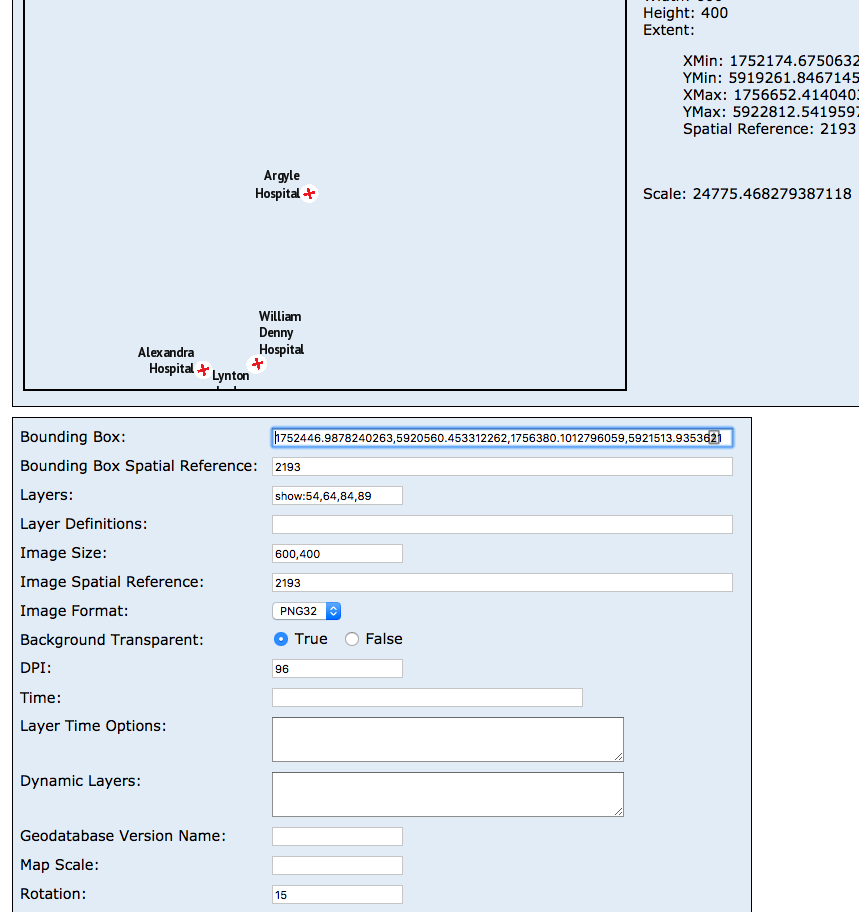Click the Geodatabase Version Name field

pyautogui.click(x=337, y=836)
